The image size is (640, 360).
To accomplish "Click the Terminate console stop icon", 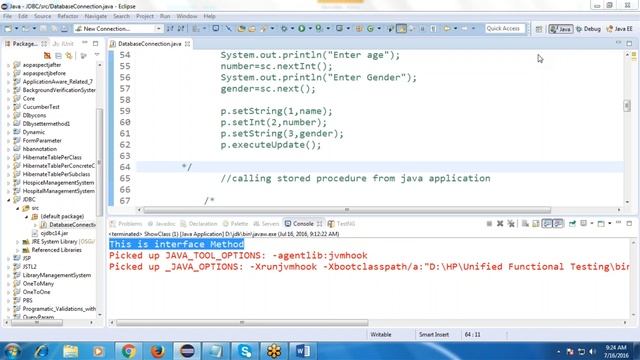I will [489, 224].
